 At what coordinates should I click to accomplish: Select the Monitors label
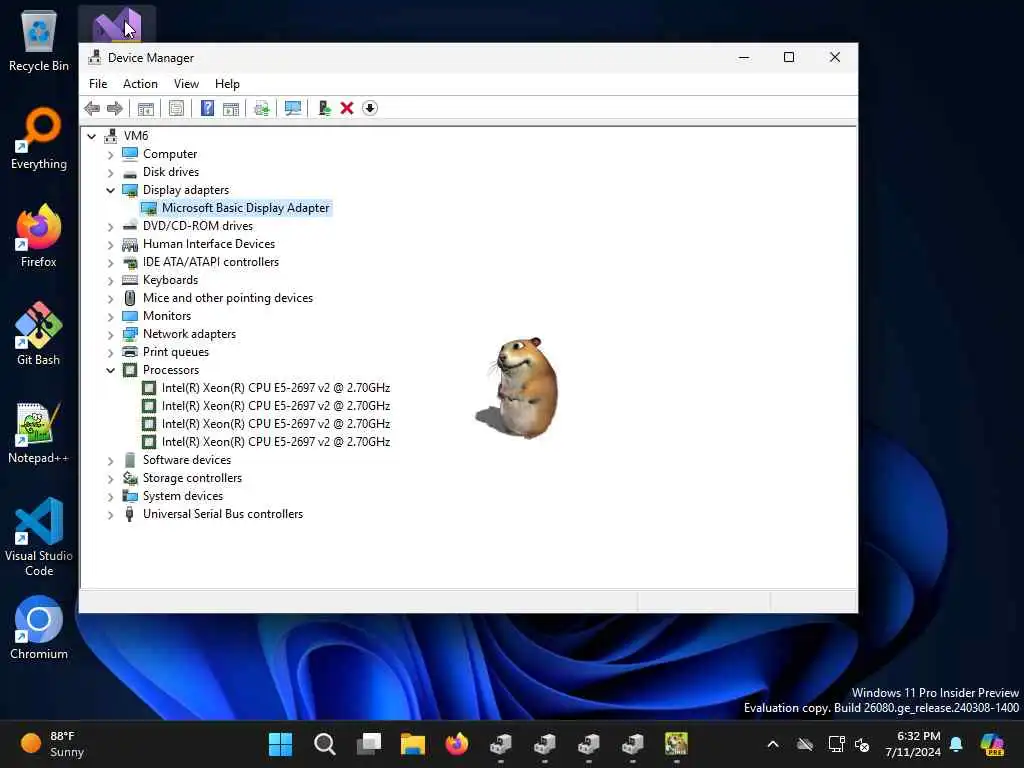click(167, 316)
